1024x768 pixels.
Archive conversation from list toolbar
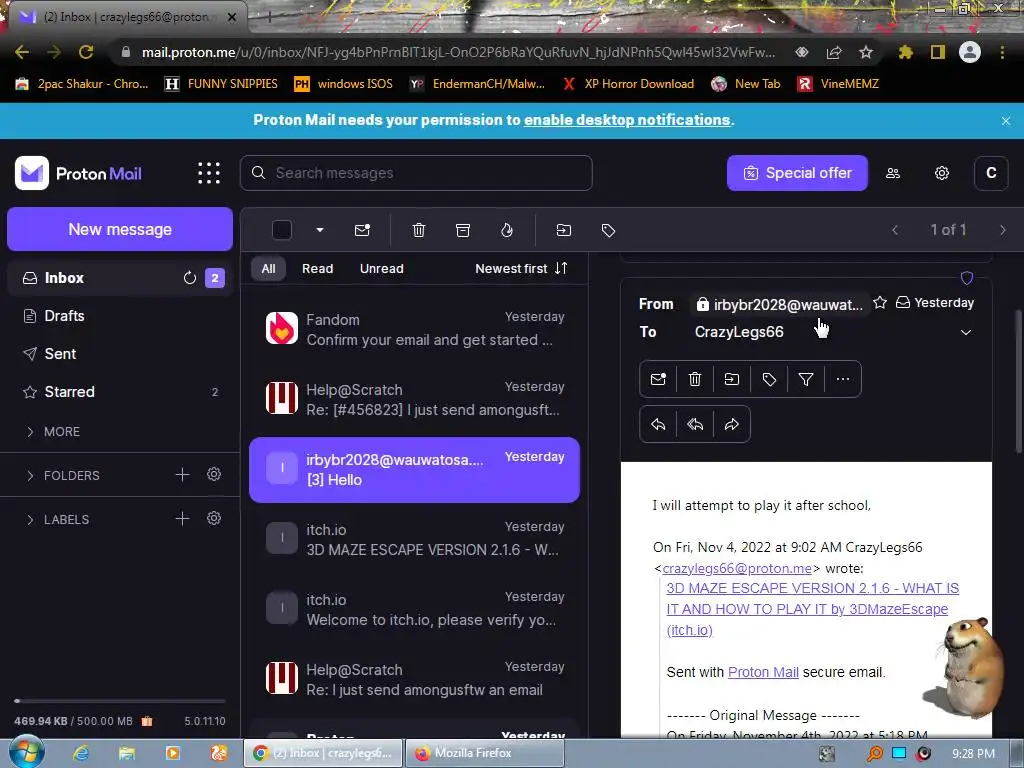[x=463, y=230]
